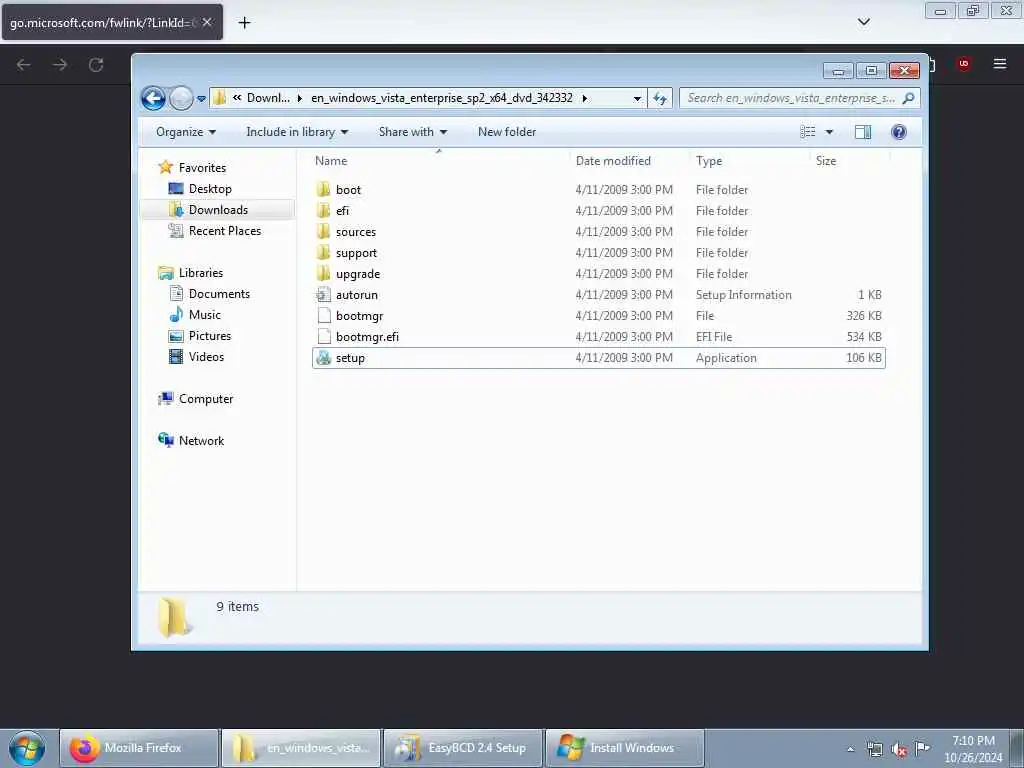Open the Videos library
This screenshot has width=1024, height=768.
pyautogui.click(x=206, y=357)
